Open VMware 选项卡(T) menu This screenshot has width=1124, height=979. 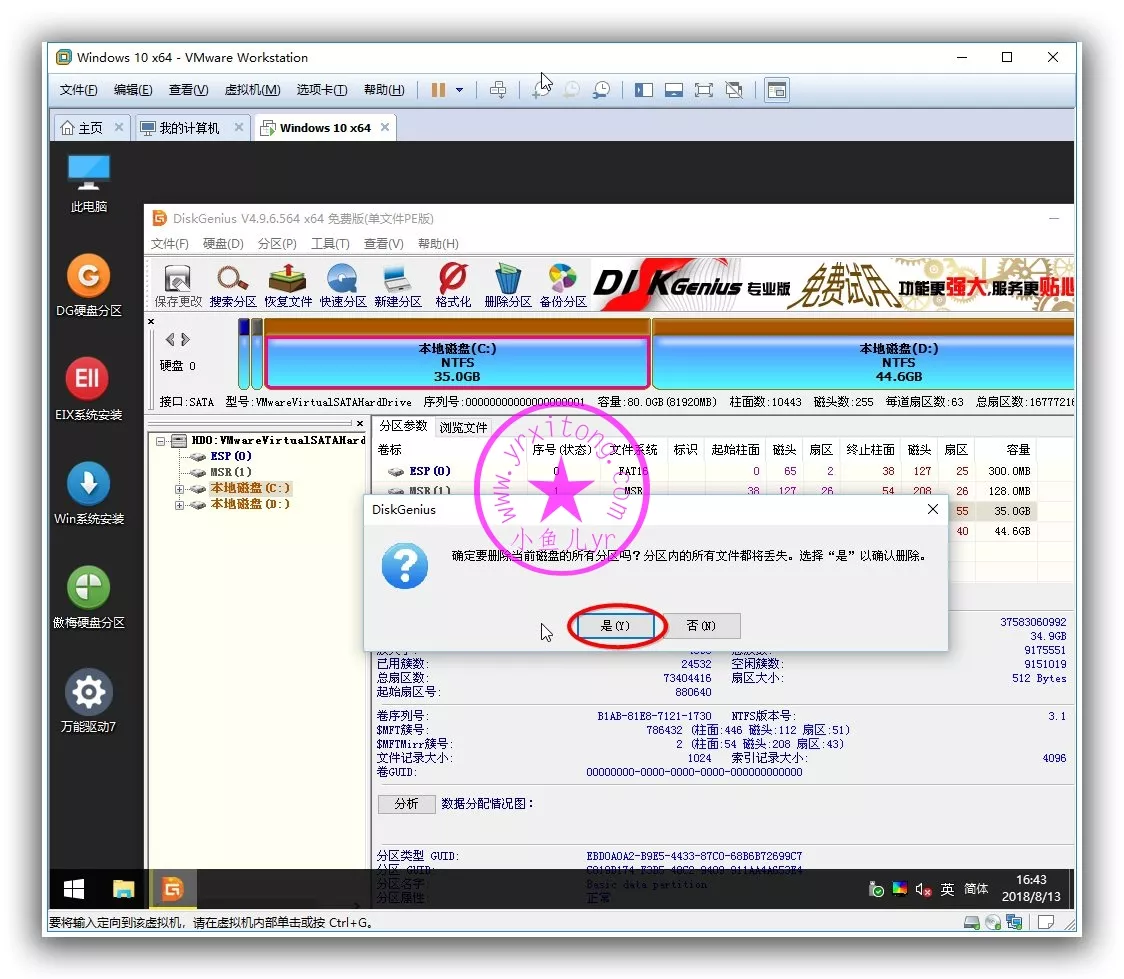[x=322, y=90]
